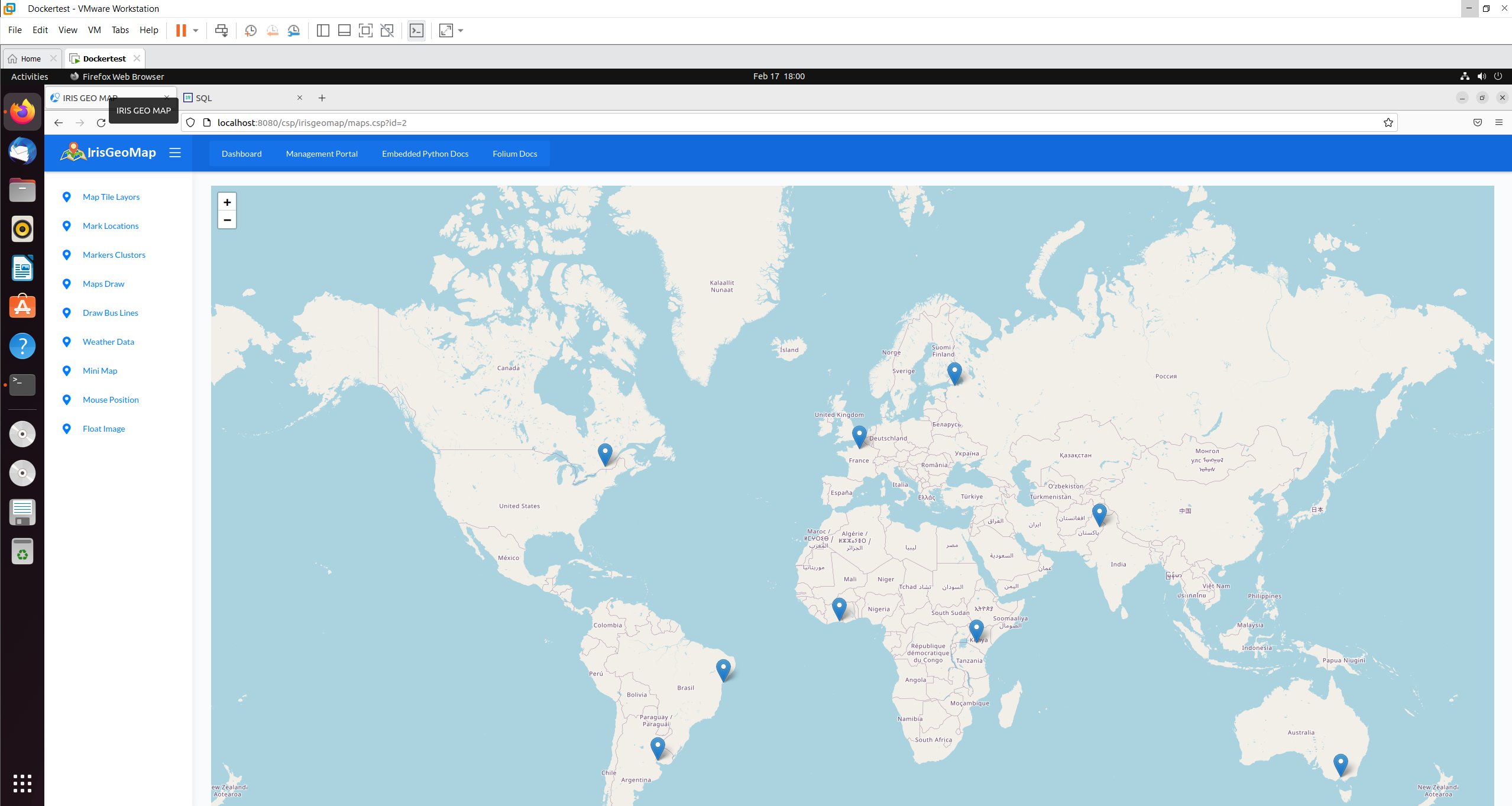Viewport: 1512px width, 806px height.
Task: Reload the page in Firefox
Action: coord(101,122)
